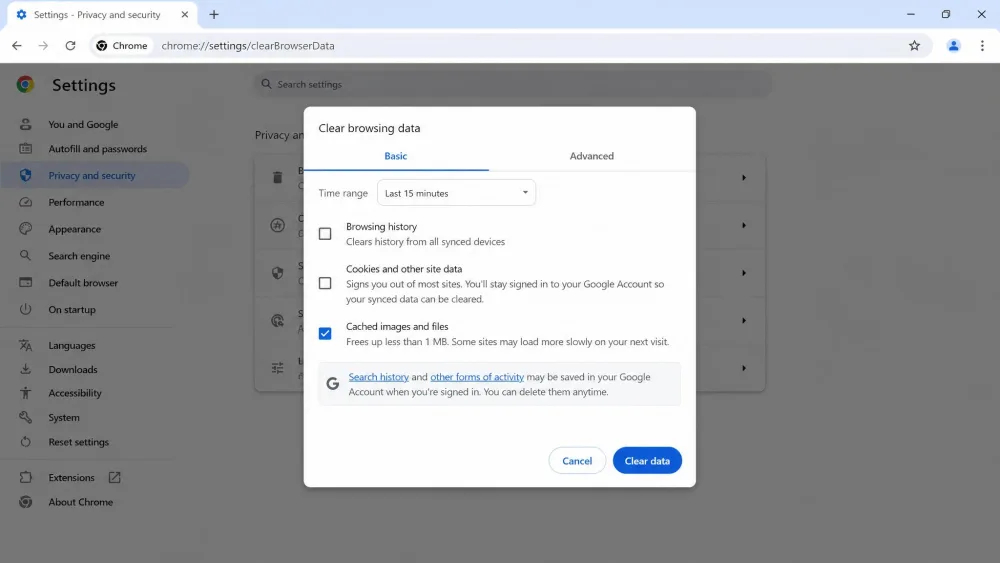Open System settings
Screen dimensions: 1000x563
point(64,417)
